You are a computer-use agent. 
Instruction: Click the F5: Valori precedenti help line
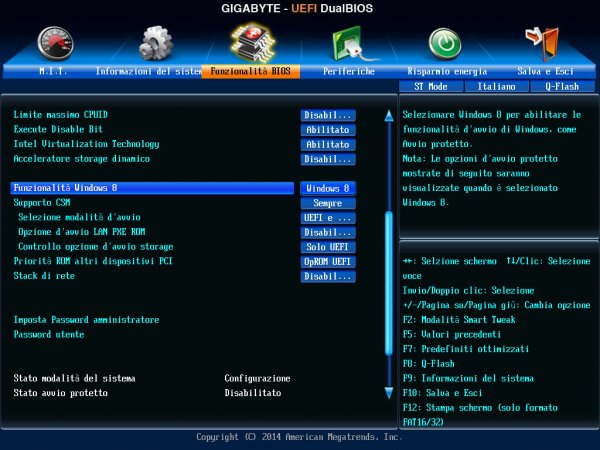(452, 334)
